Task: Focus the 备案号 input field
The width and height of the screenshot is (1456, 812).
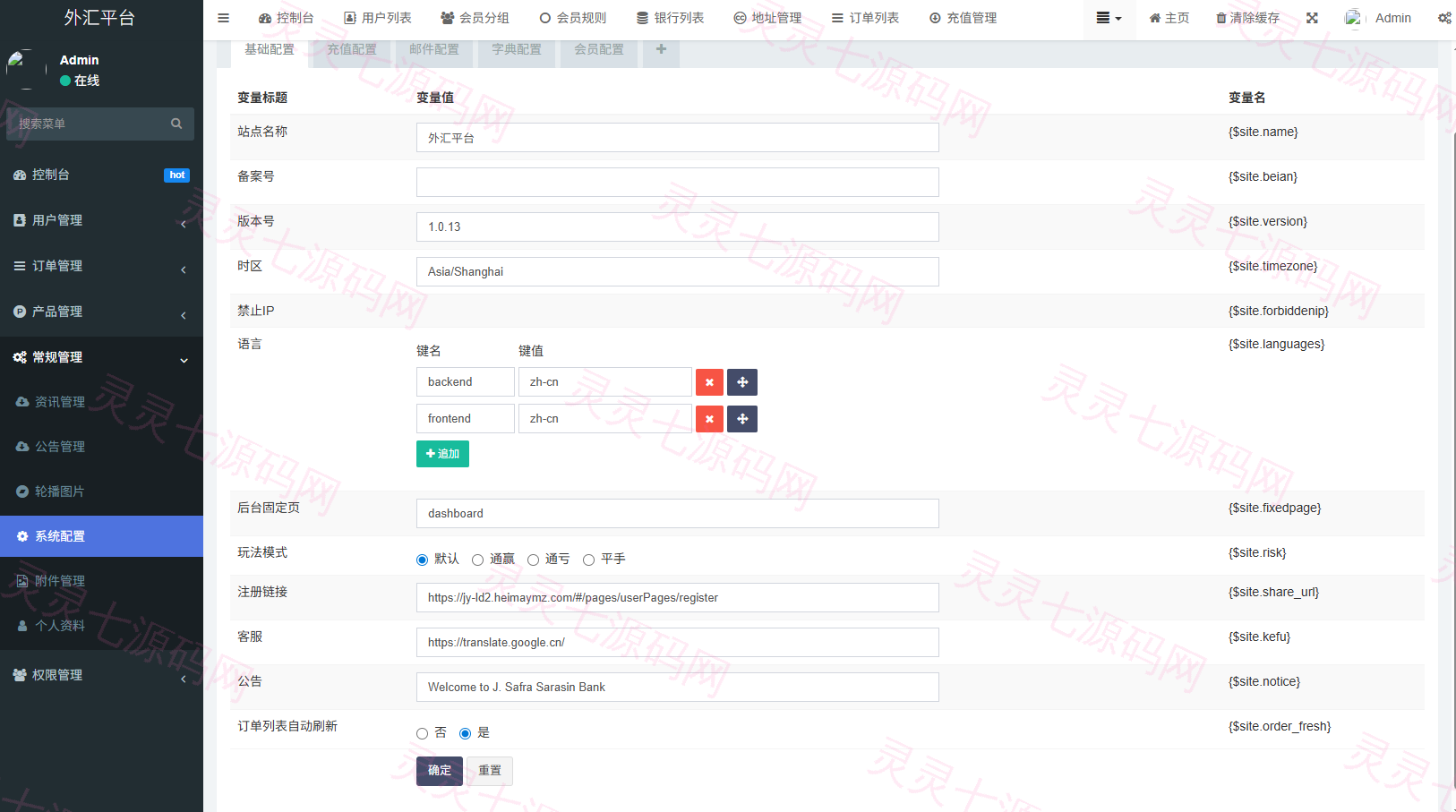Action: point(678,182)
